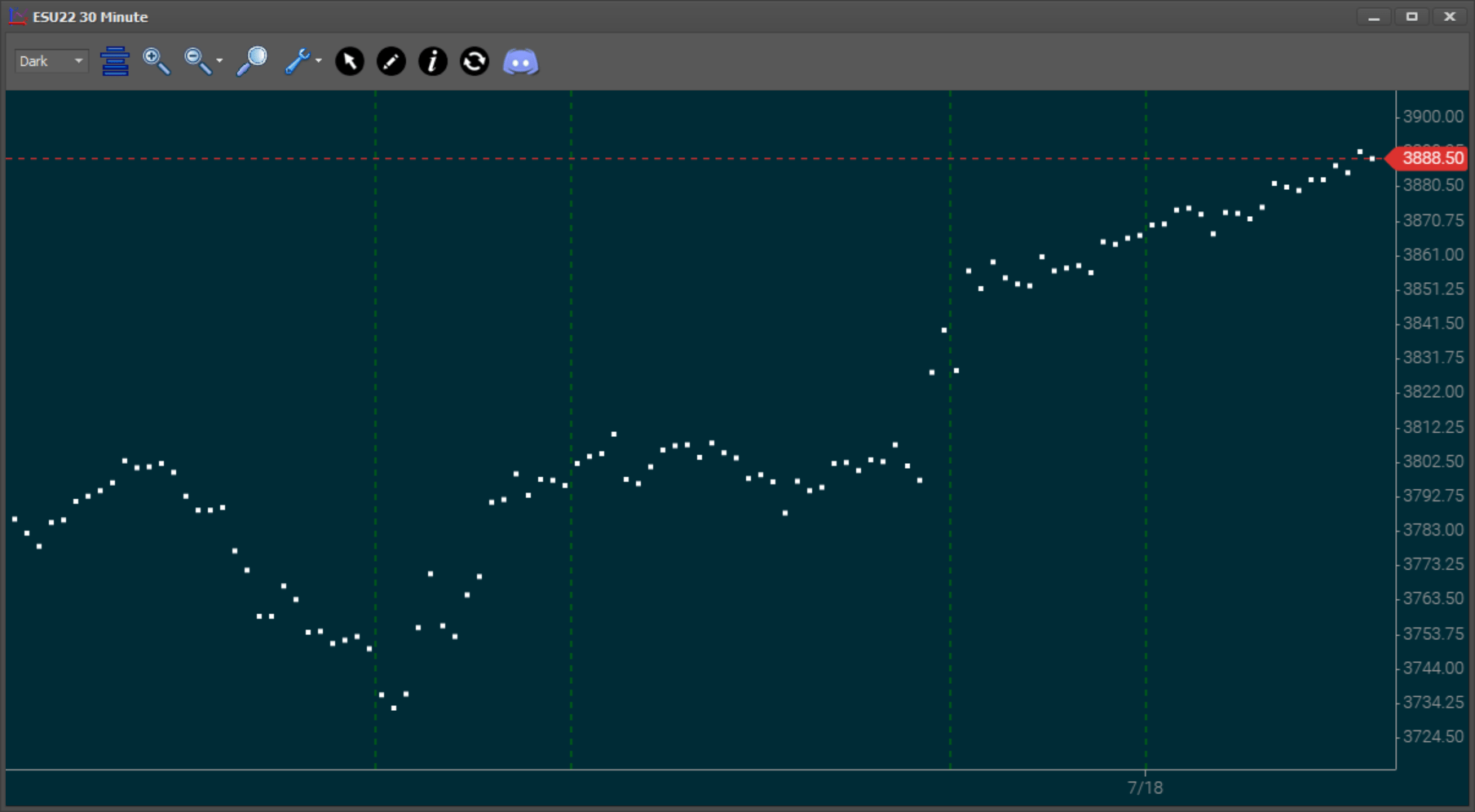This screenshot has height=812, width=1475.
Task: Open the wrench settings tool
Action: (x=298, y=60)
